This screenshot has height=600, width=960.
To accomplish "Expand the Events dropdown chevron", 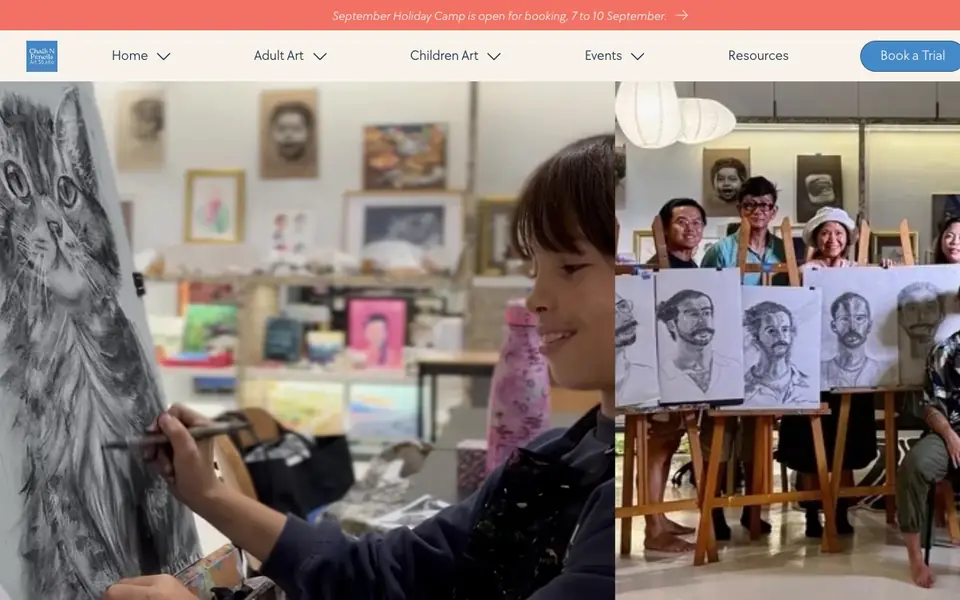I will coord(637,56).
